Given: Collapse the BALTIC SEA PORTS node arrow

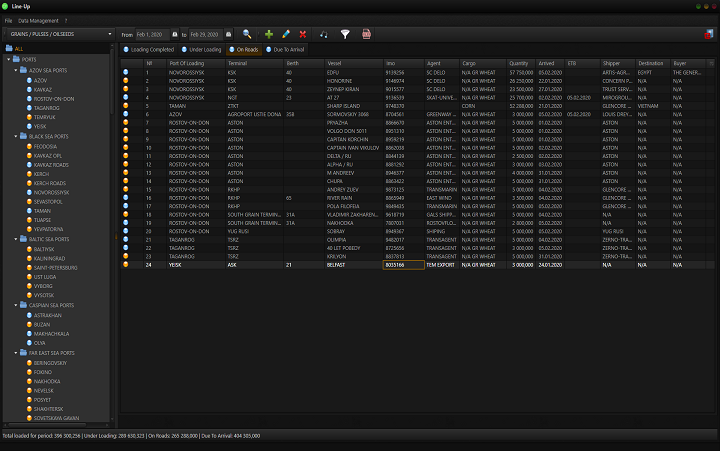Looking at the screenshot, I should [16, 239].
